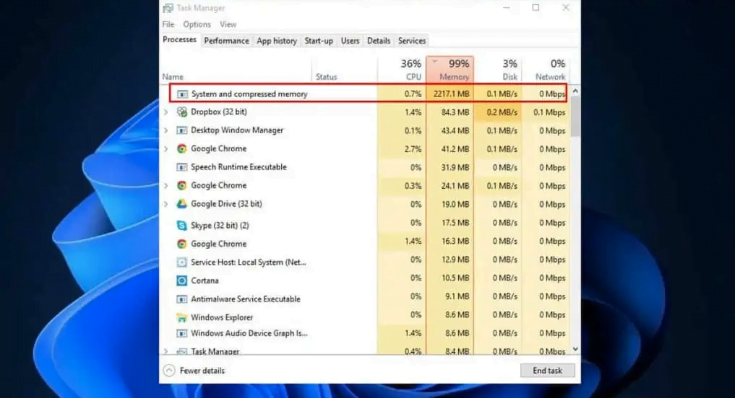Click the Service Host: Local System icon
This screenshot has height=398, width=735.
point(182,262)
